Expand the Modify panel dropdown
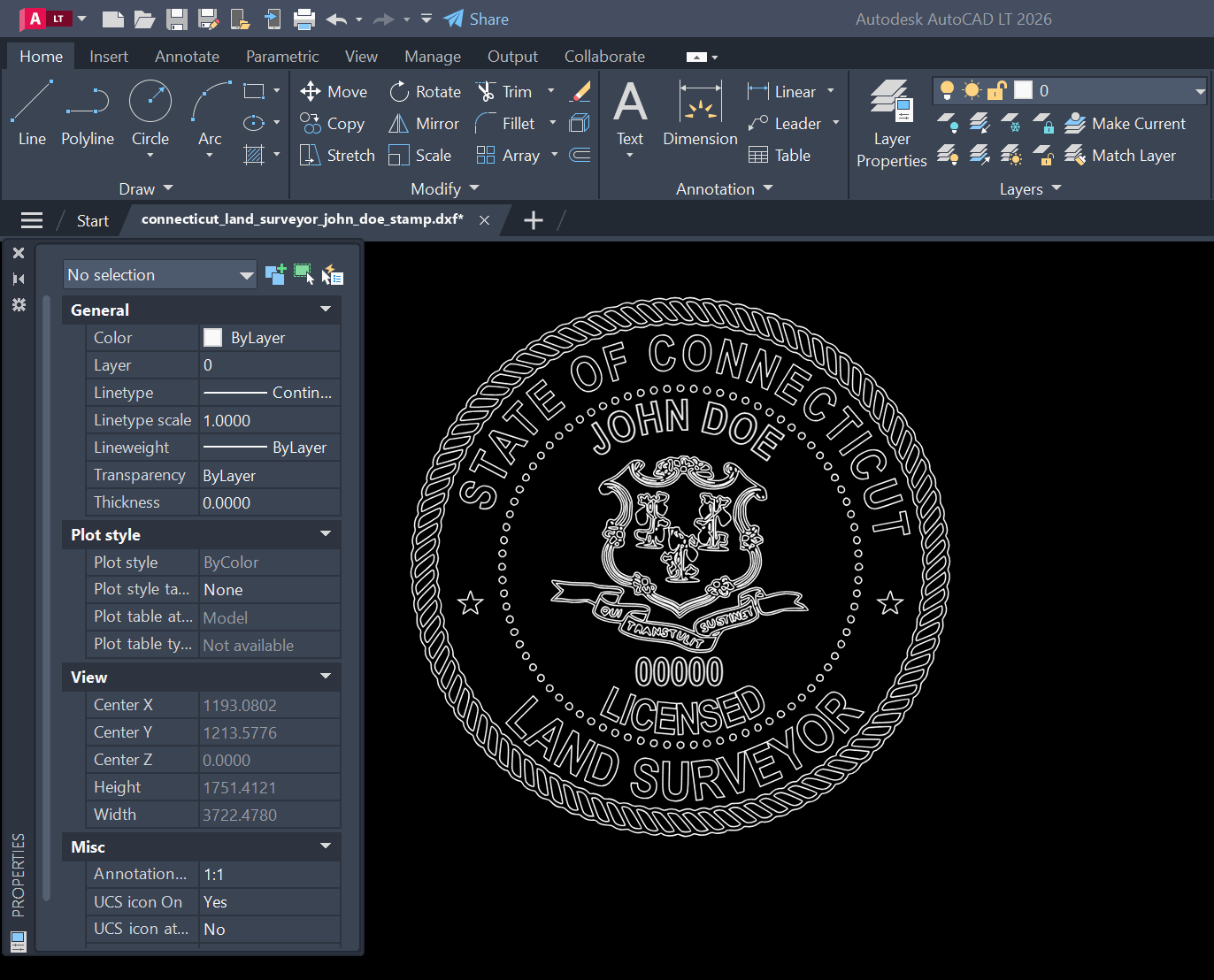Screen dimensions: 1214x980 click(x=445, y=188)
